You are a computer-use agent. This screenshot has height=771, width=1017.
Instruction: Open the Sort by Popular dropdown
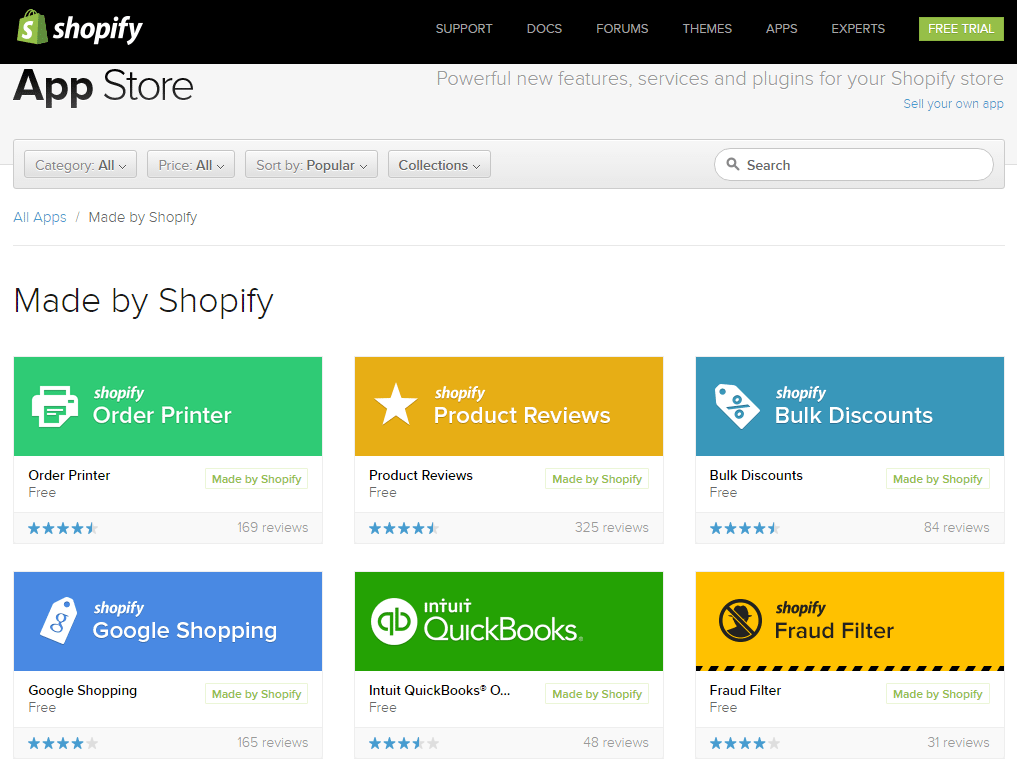coord(311,164)
